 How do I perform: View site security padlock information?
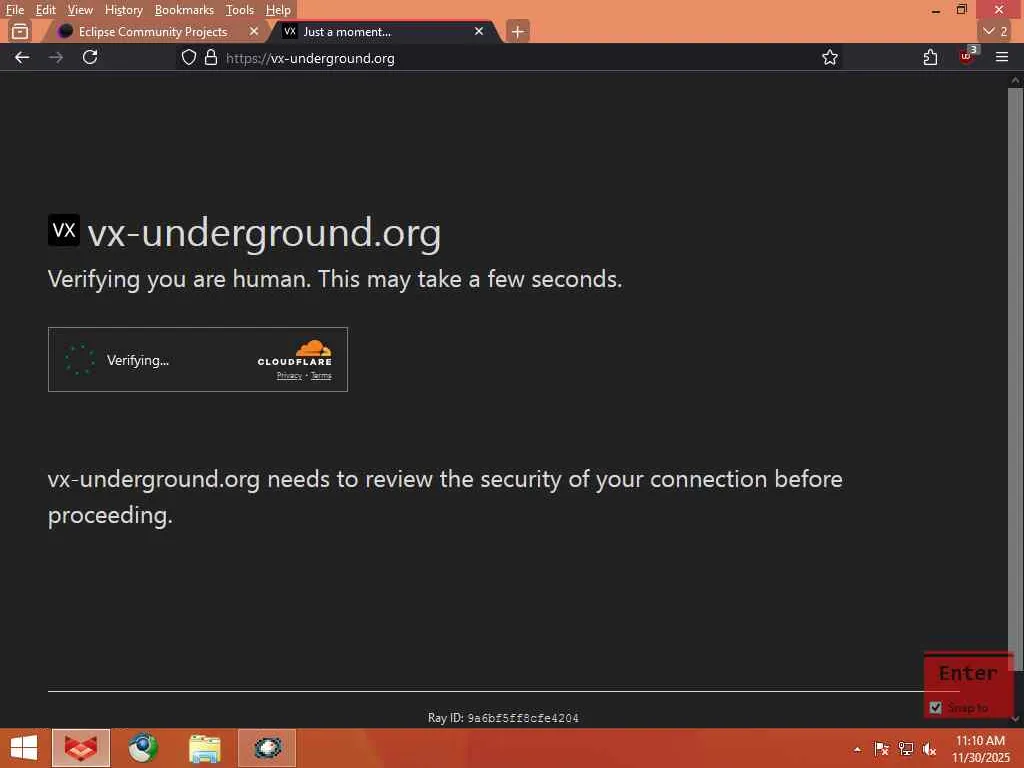[x=211, y=57]
